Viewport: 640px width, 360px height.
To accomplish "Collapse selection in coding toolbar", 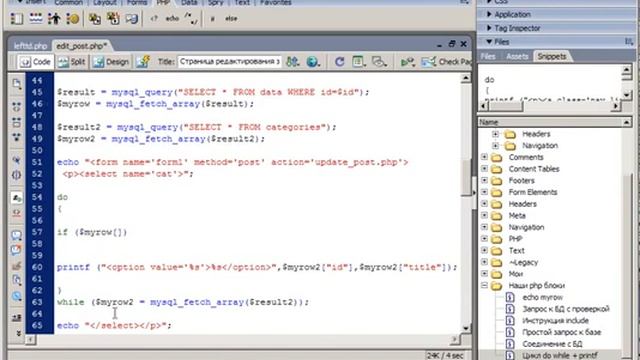I will point(17,122).
